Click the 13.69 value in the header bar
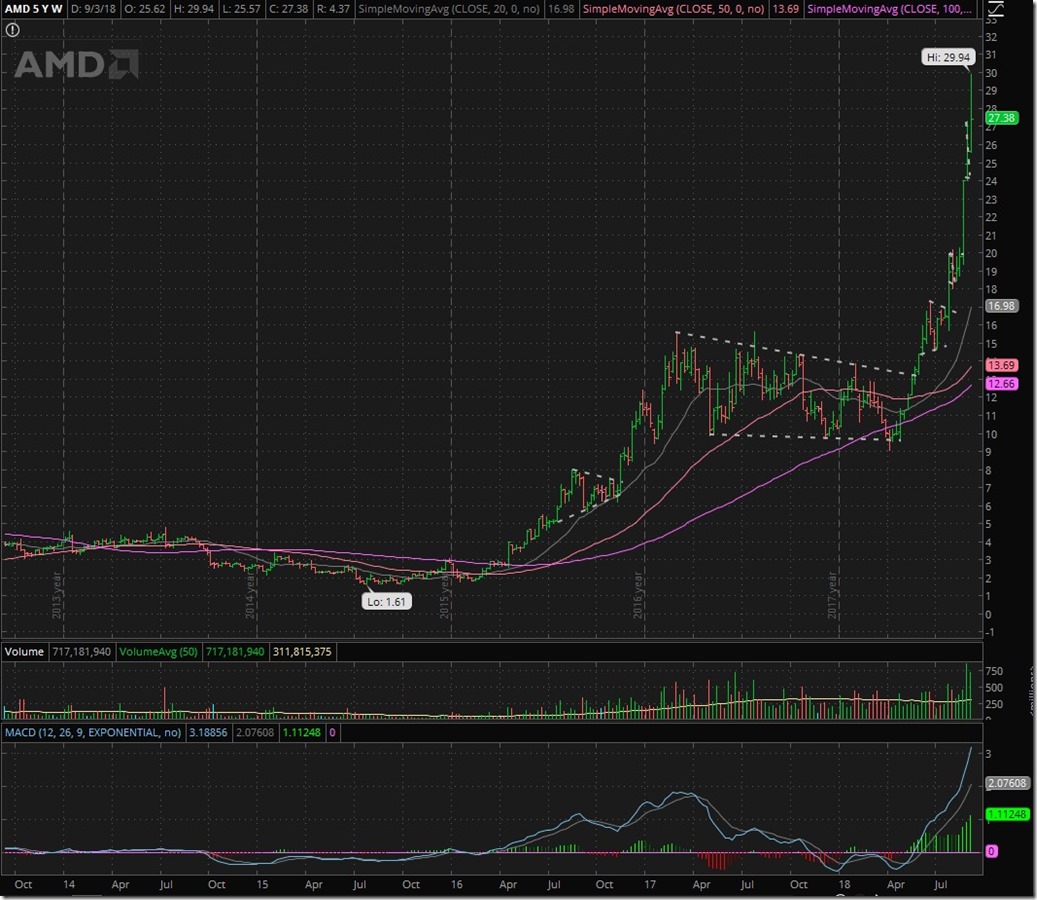 (786, 9)
